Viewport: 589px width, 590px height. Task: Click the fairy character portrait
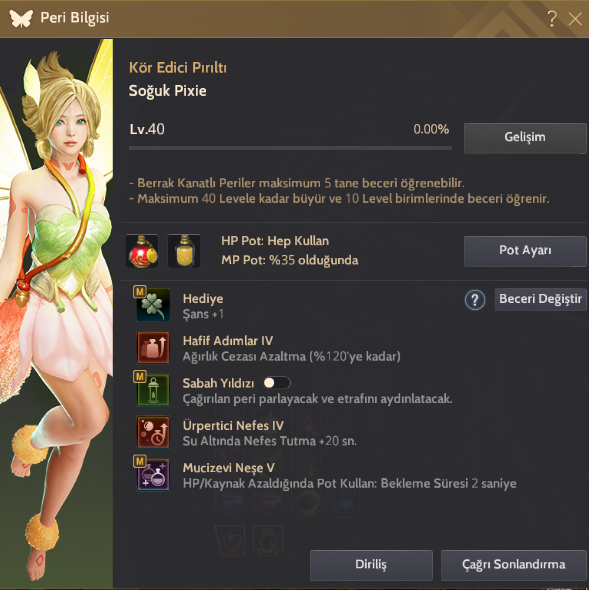[56, 313]
